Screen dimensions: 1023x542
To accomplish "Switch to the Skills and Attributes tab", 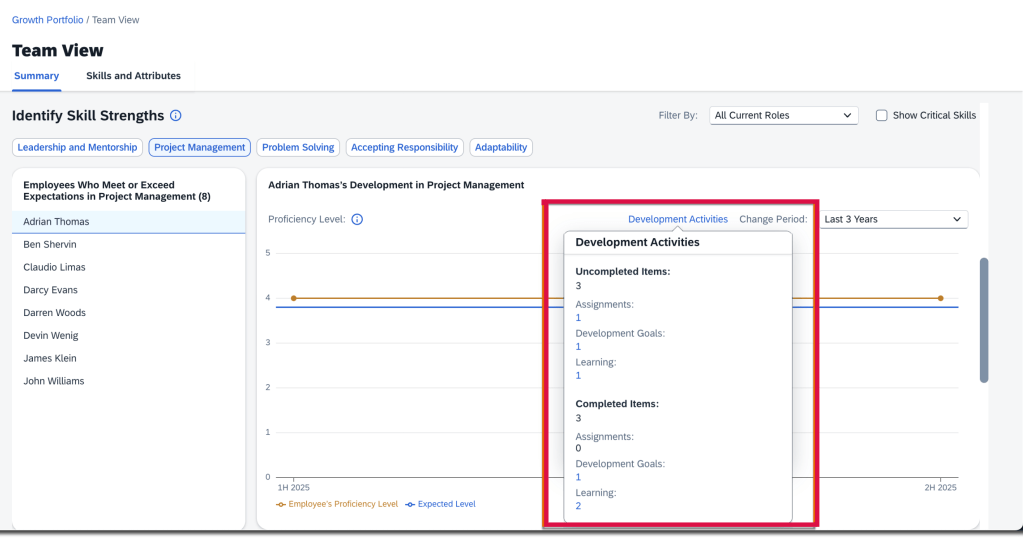I will 133,76.
